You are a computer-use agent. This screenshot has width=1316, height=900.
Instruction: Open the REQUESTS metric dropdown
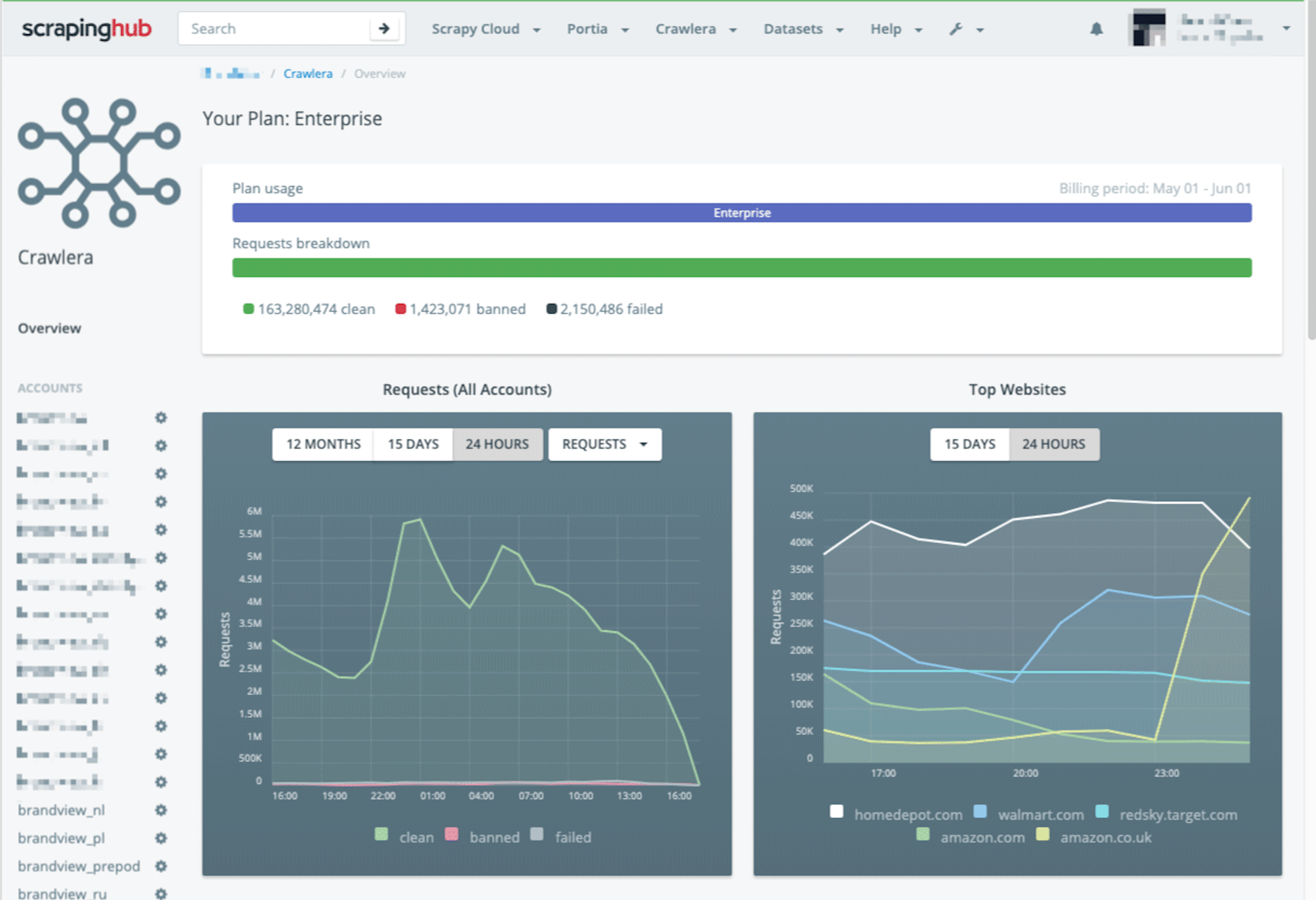605,444
